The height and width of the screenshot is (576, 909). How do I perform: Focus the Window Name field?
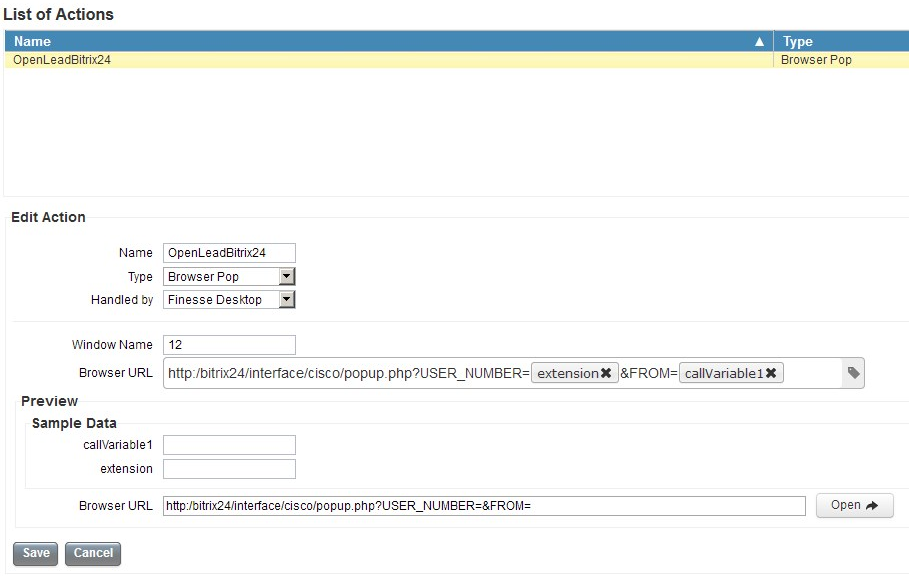pos(229,345)
